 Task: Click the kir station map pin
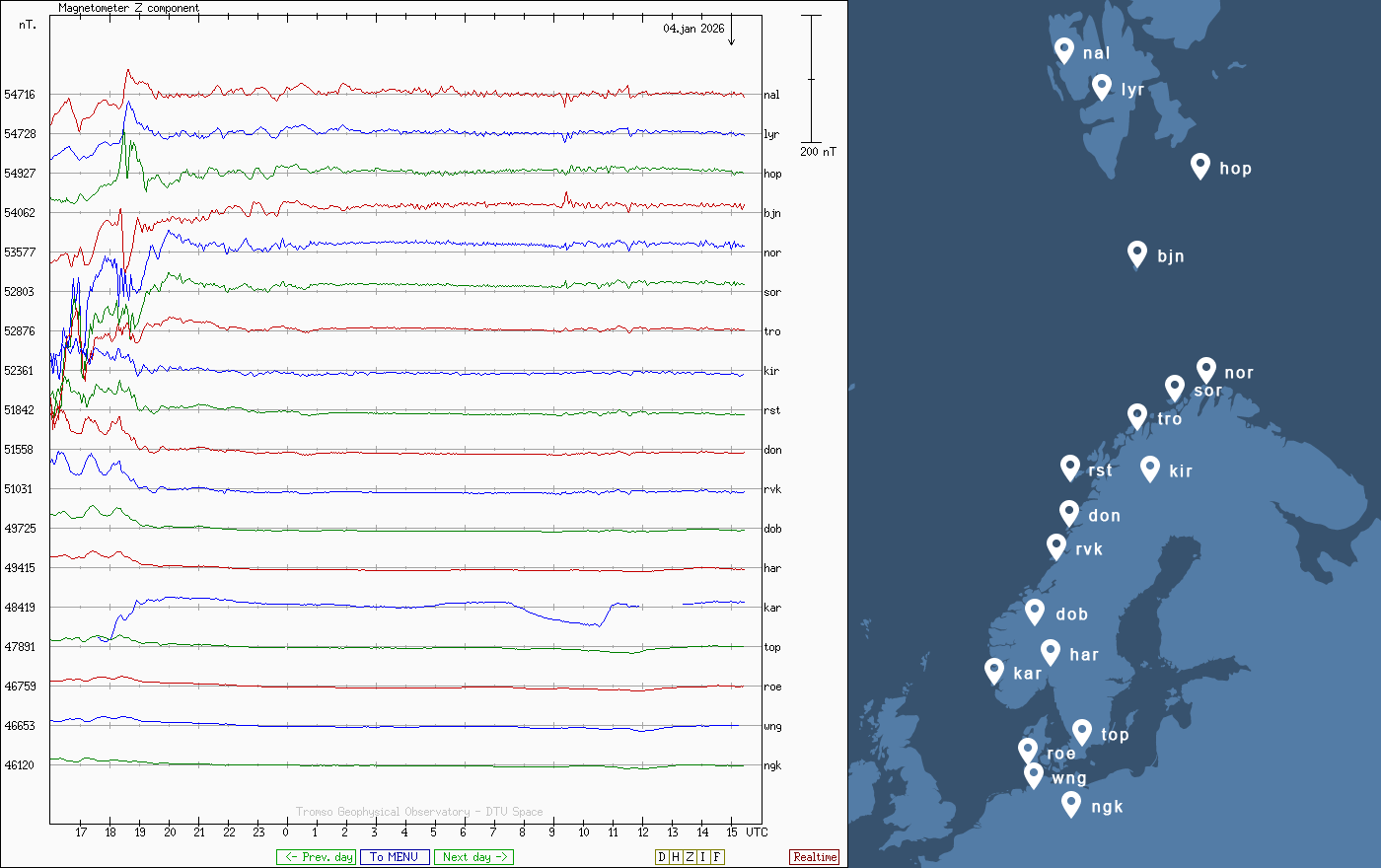click(x=1149, y=469)
